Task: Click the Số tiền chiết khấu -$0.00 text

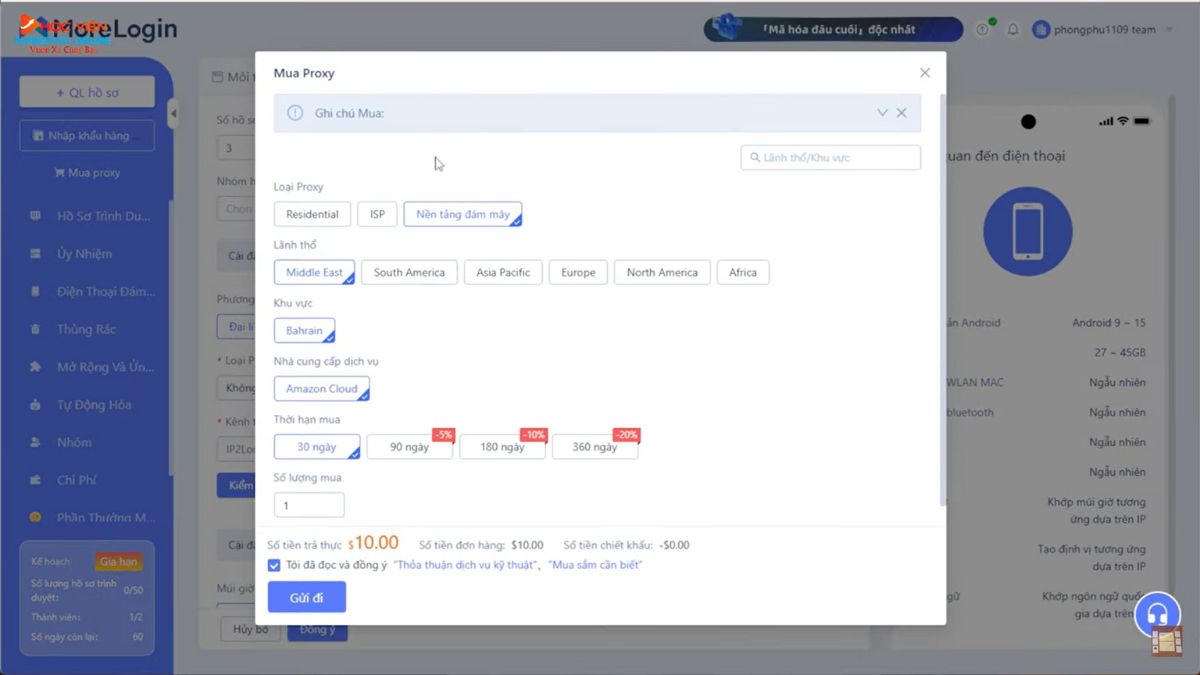Action: [x=626, y=545]
